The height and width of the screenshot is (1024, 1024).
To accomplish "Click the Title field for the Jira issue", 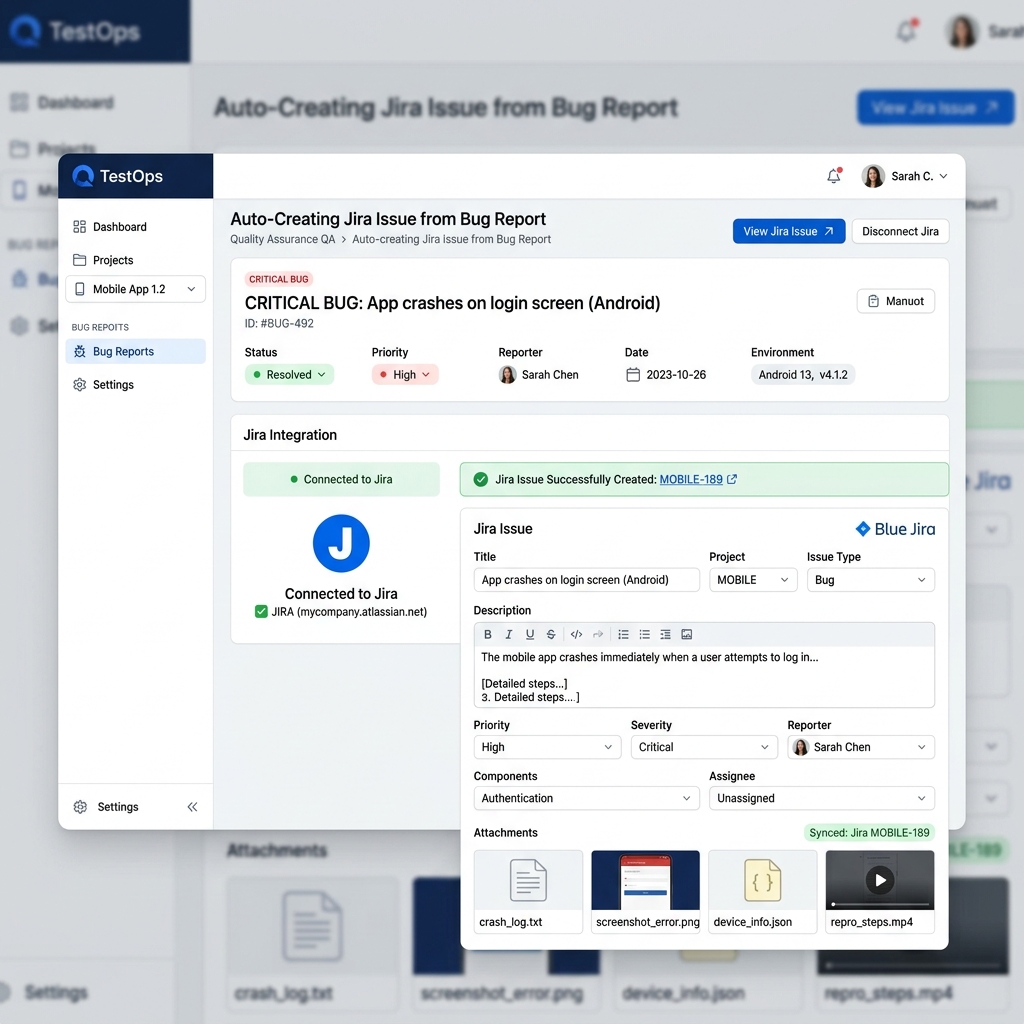I will 586,580.
